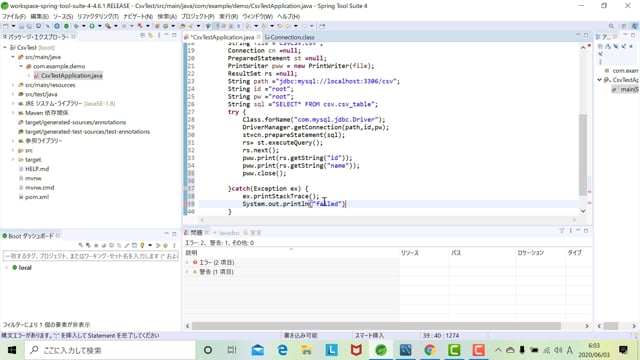Open the notification center icon on the taskbar
The width and height of the screenshot is (640, 360).
623,350
